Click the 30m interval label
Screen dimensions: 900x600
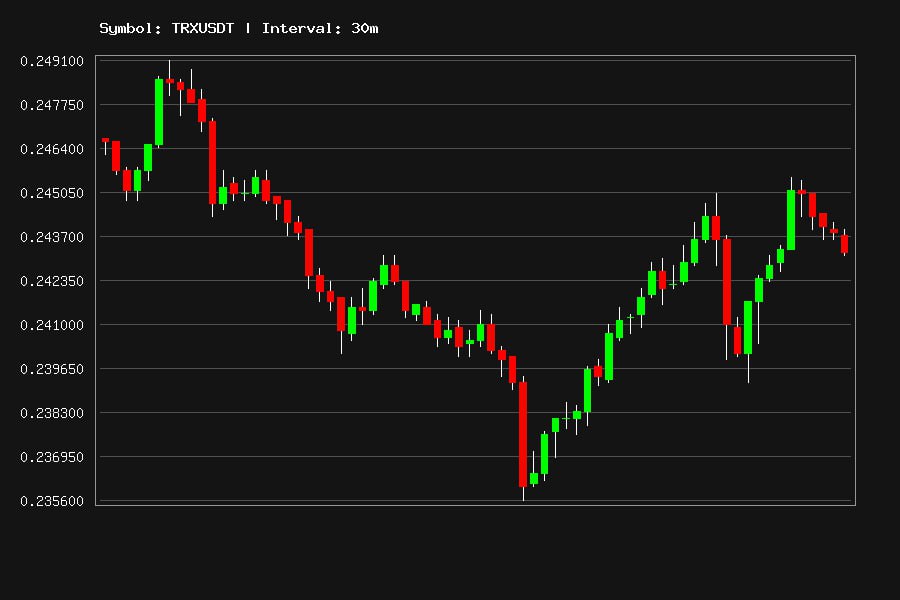[x=364, y=28]
